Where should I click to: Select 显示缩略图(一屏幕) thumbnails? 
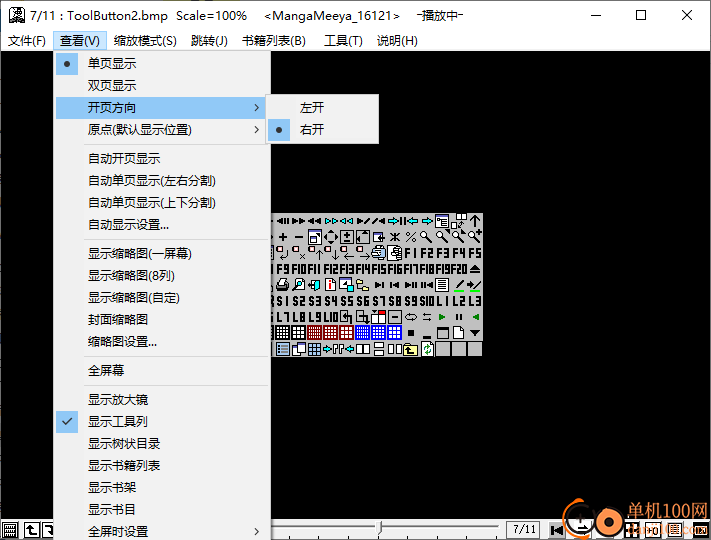[163, 253]
